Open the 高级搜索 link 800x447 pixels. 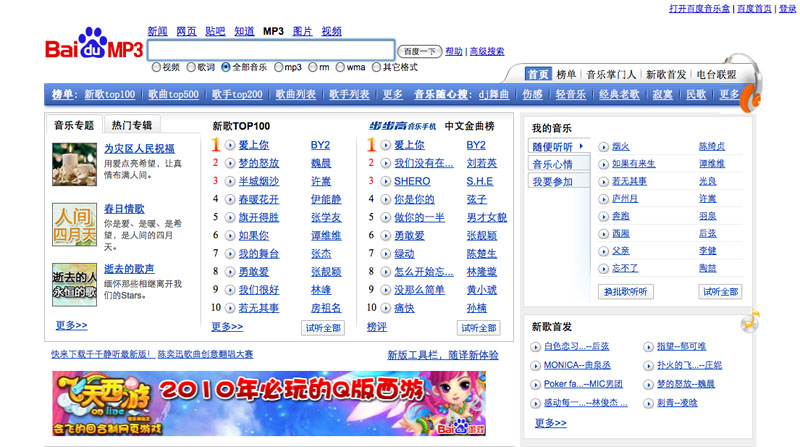click(x=487, y=52)
